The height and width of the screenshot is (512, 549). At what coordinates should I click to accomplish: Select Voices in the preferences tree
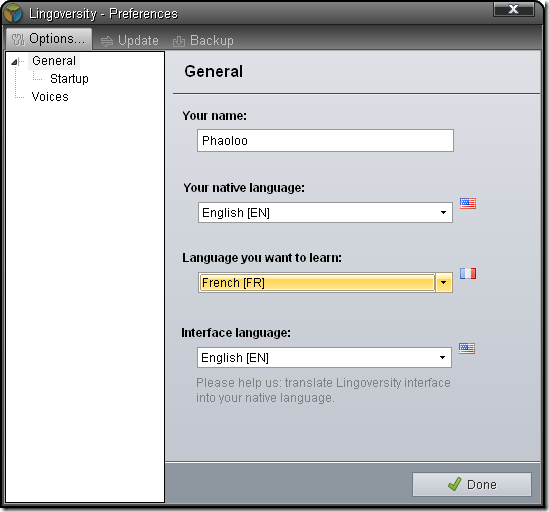(x=50, y=97)
